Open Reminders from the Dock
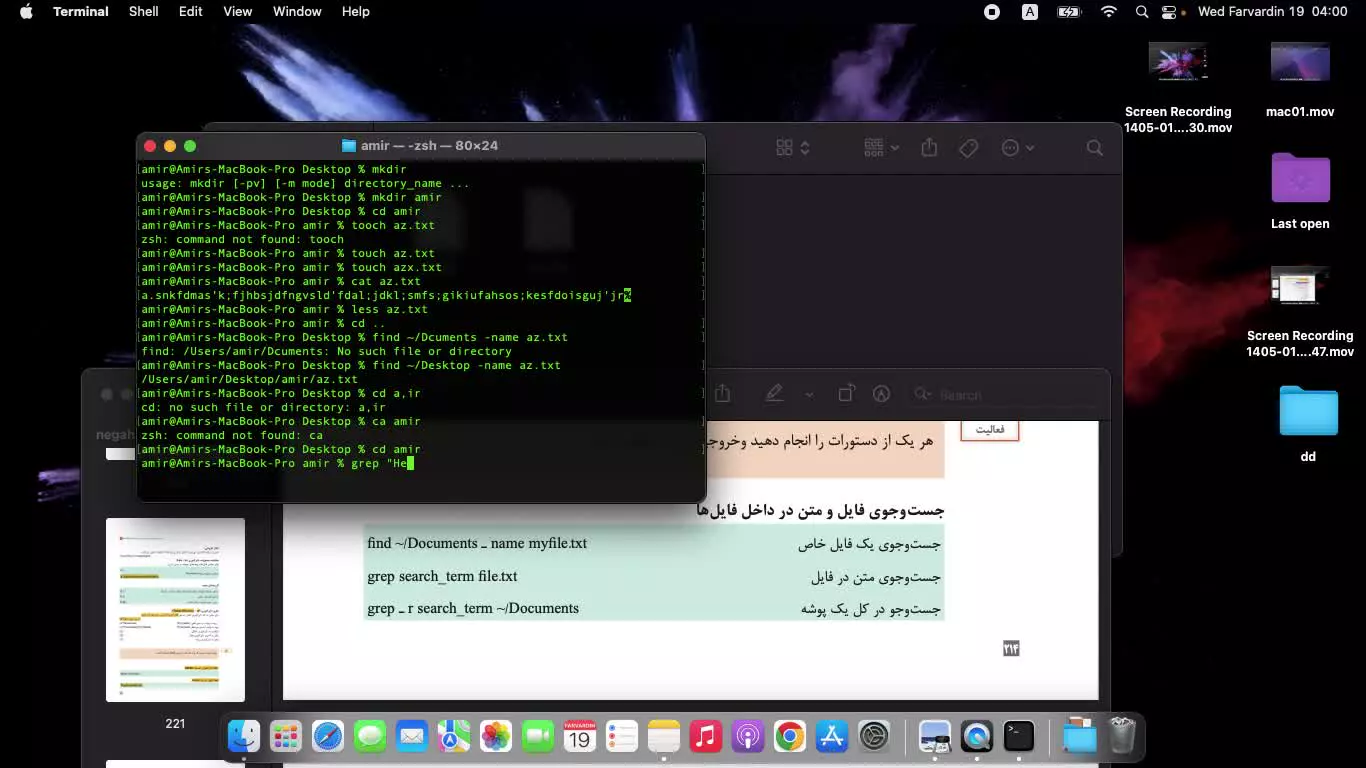1366x768 pixels. pos(622,737)
